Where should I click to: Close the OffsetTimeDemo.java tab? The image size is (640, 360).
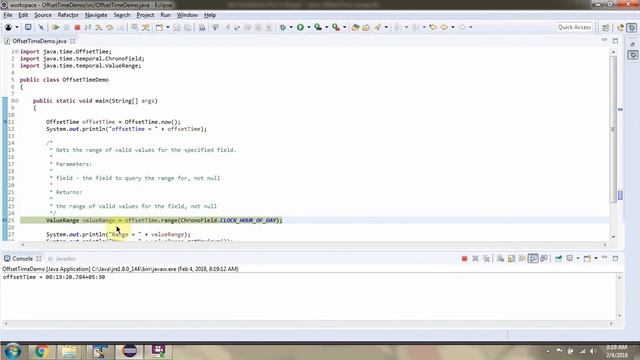tap(73, 41)
